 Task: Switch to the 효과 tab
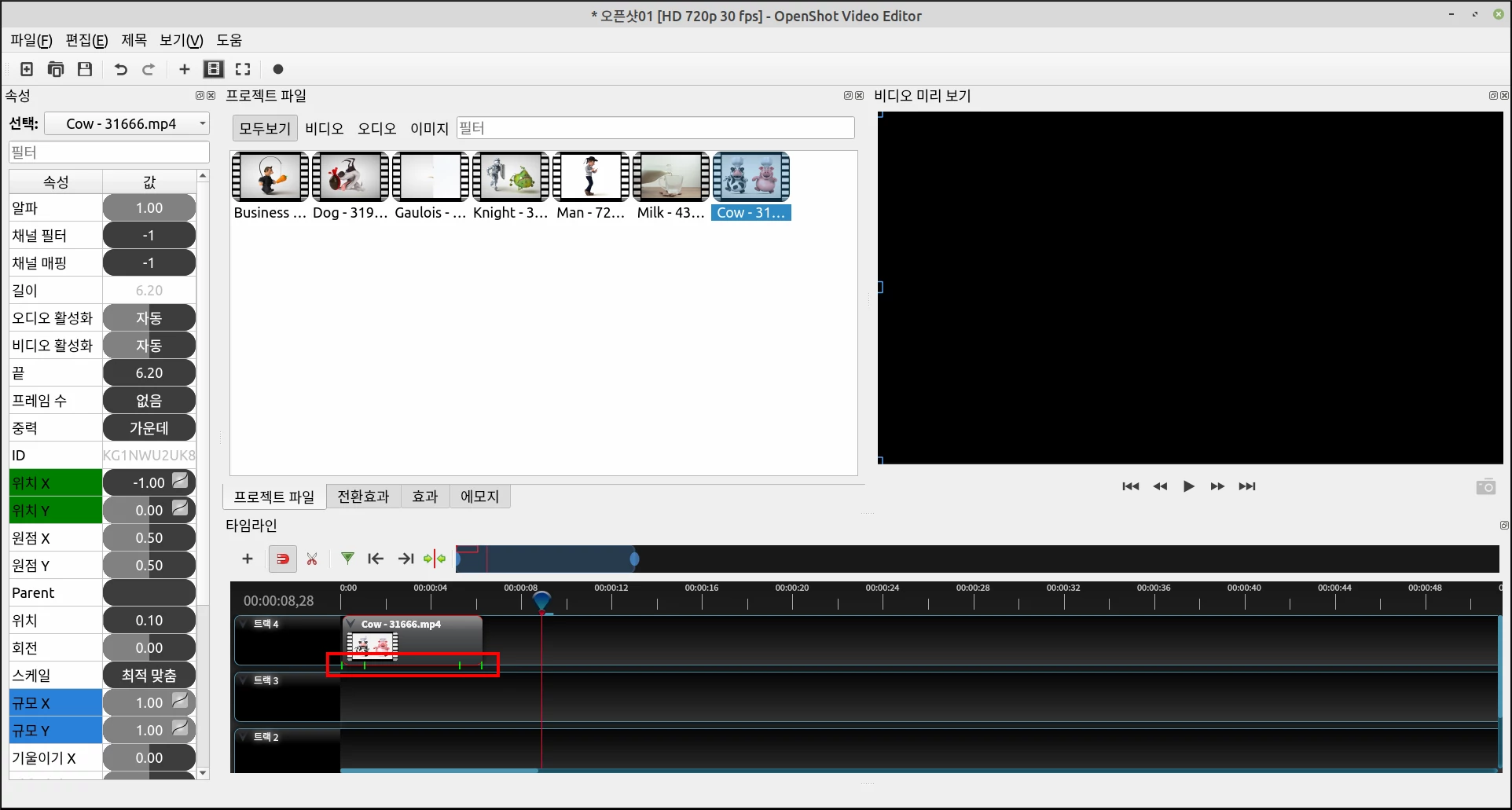425,497
